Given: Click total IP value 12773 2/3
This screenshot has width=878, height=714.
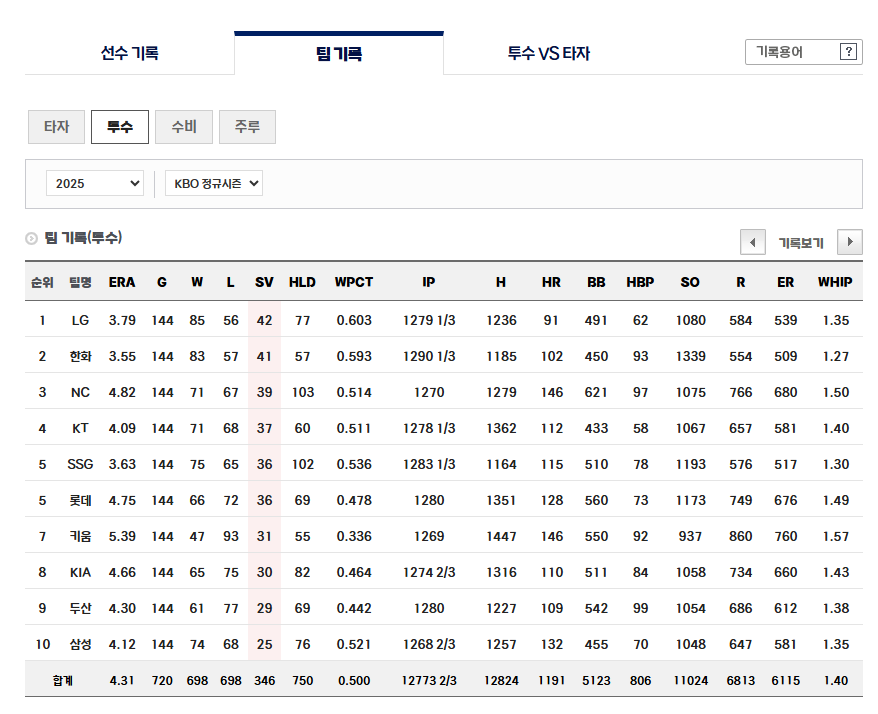Looking at the screenshot, I should point(429,680).
